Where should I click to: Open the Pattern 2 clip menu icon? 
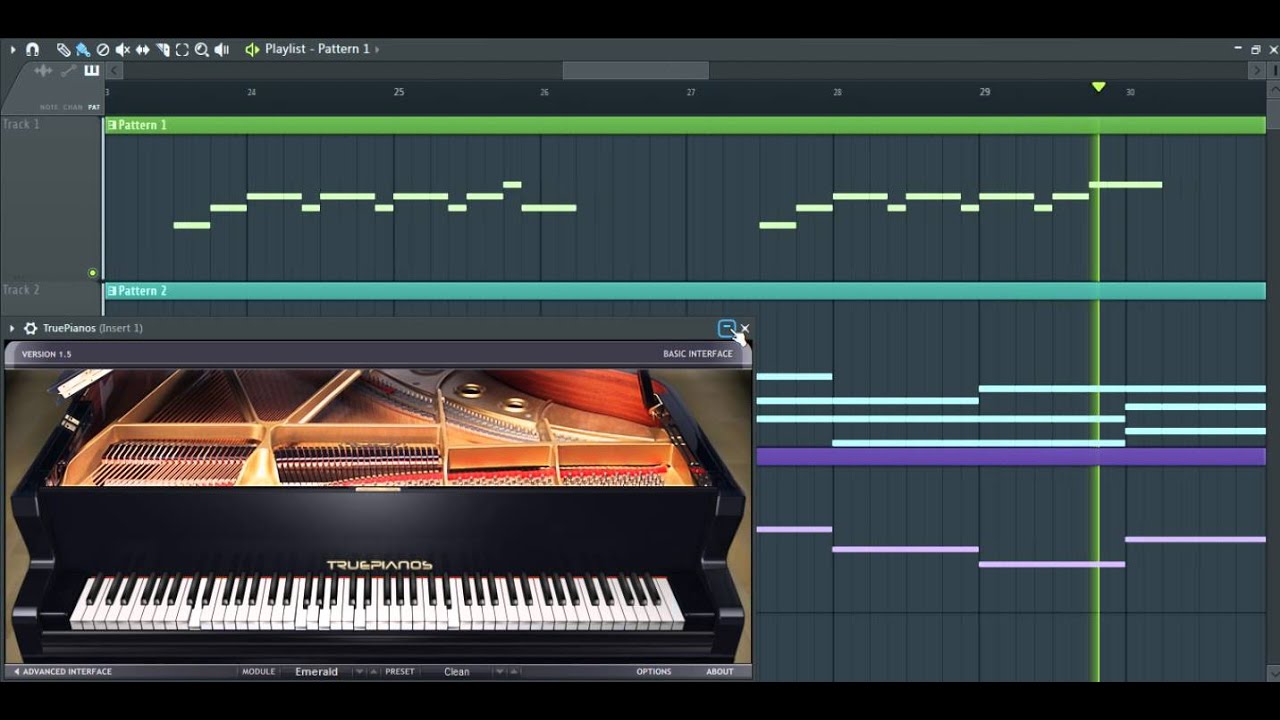[x=112, y=291]
